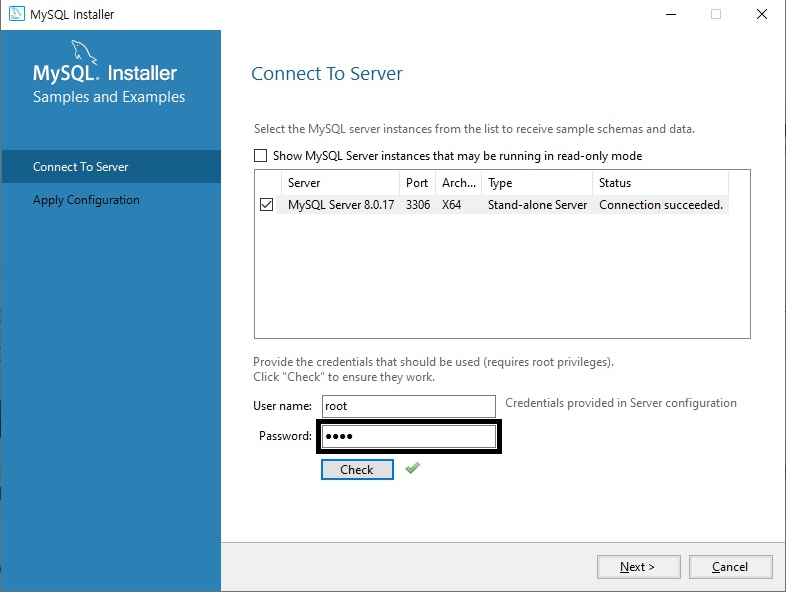Enable showing read-only mode server instances
The width and height of the screenshot is (786, 592).
click(260, 156)
